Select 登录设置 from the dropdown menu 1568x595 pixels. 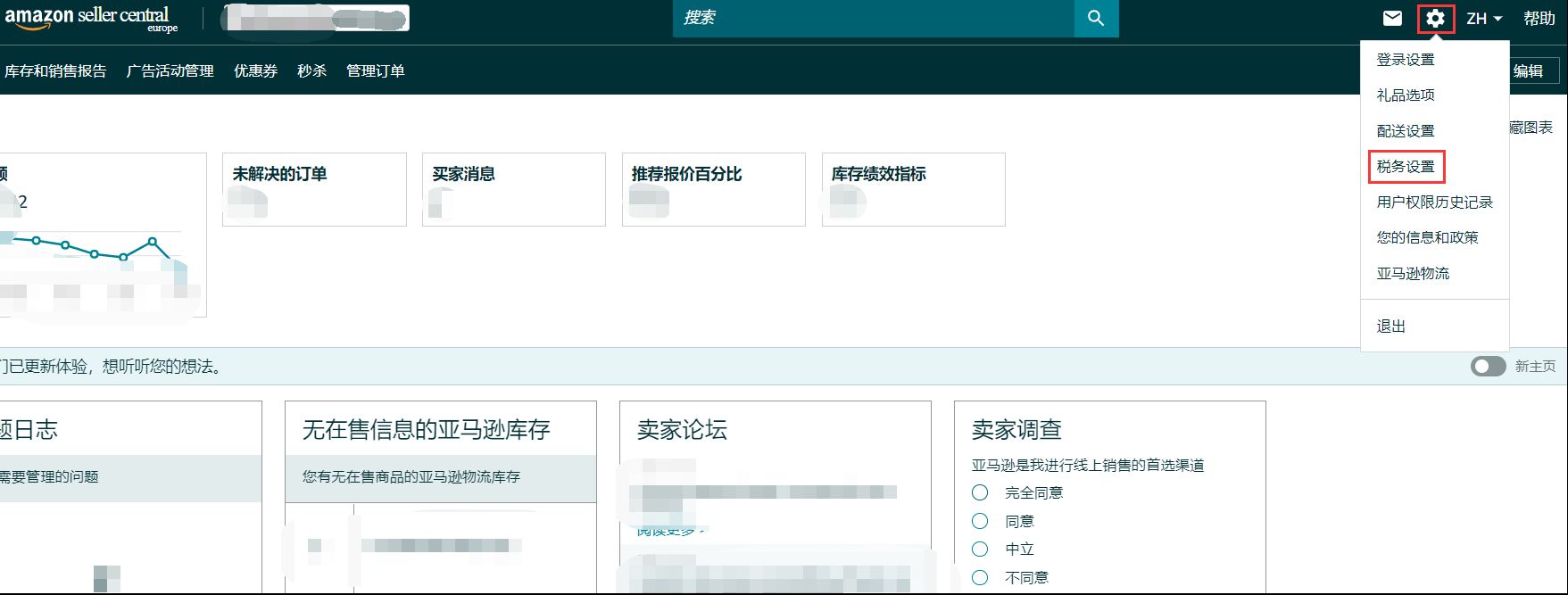1406,60
